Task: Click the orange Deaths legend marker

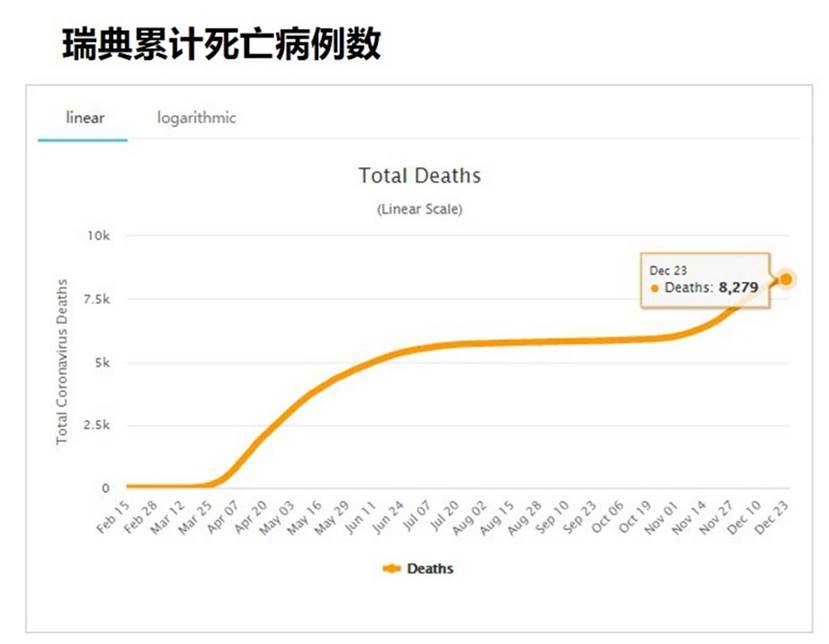Action: 393,567
